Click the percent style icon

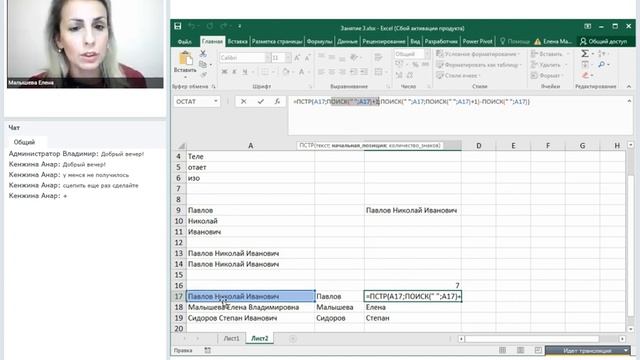point(415,64)
